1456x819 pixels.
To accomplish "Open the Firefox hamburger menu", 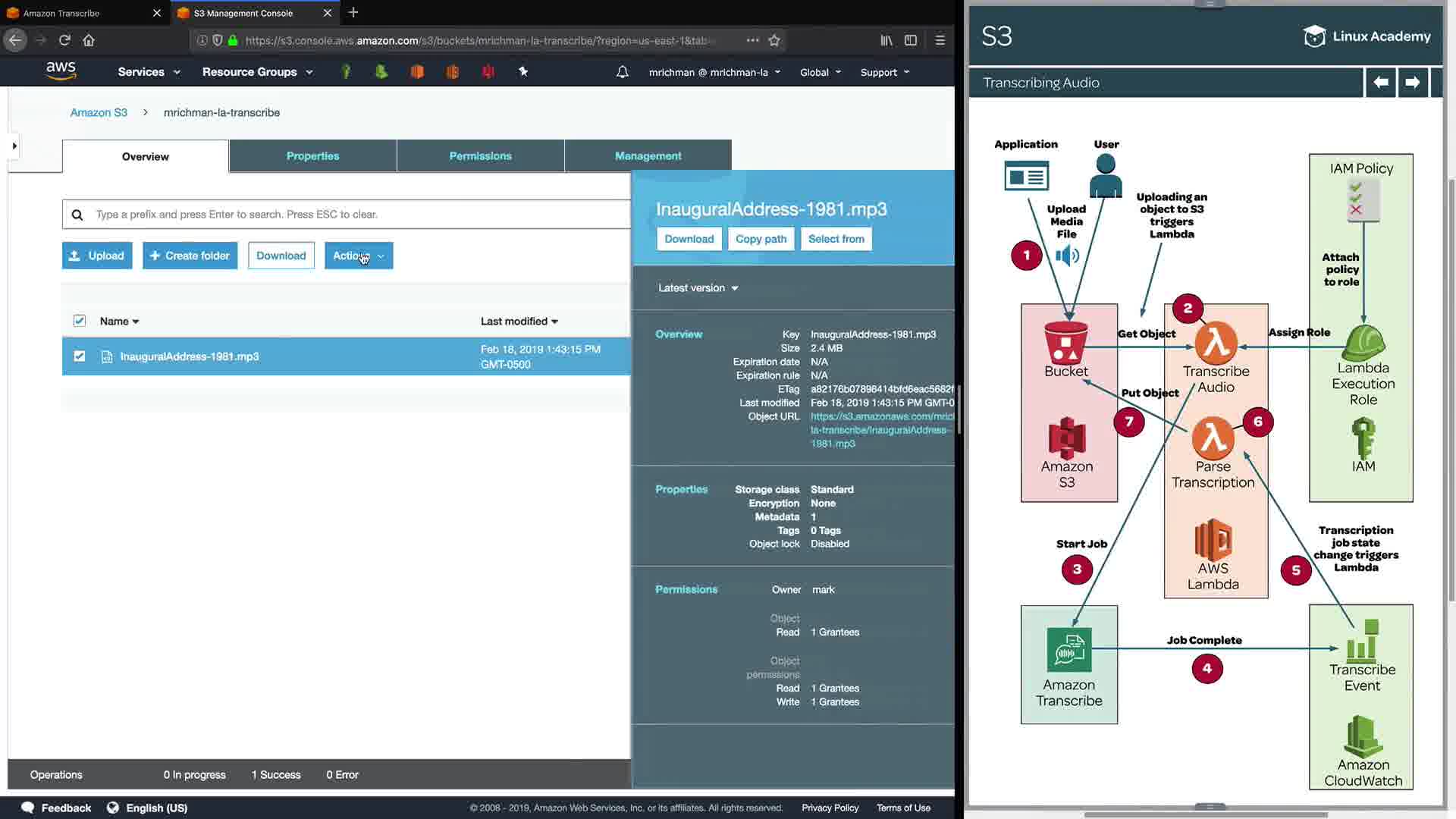I will 940,40.
